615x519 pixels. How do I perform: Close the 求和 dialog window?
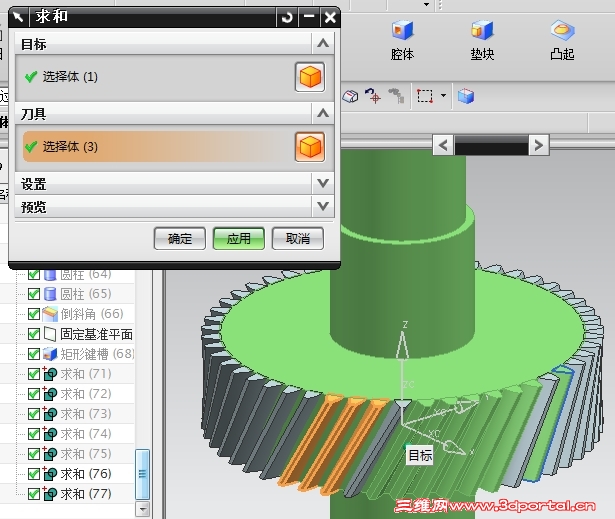(x=330, y=17)
